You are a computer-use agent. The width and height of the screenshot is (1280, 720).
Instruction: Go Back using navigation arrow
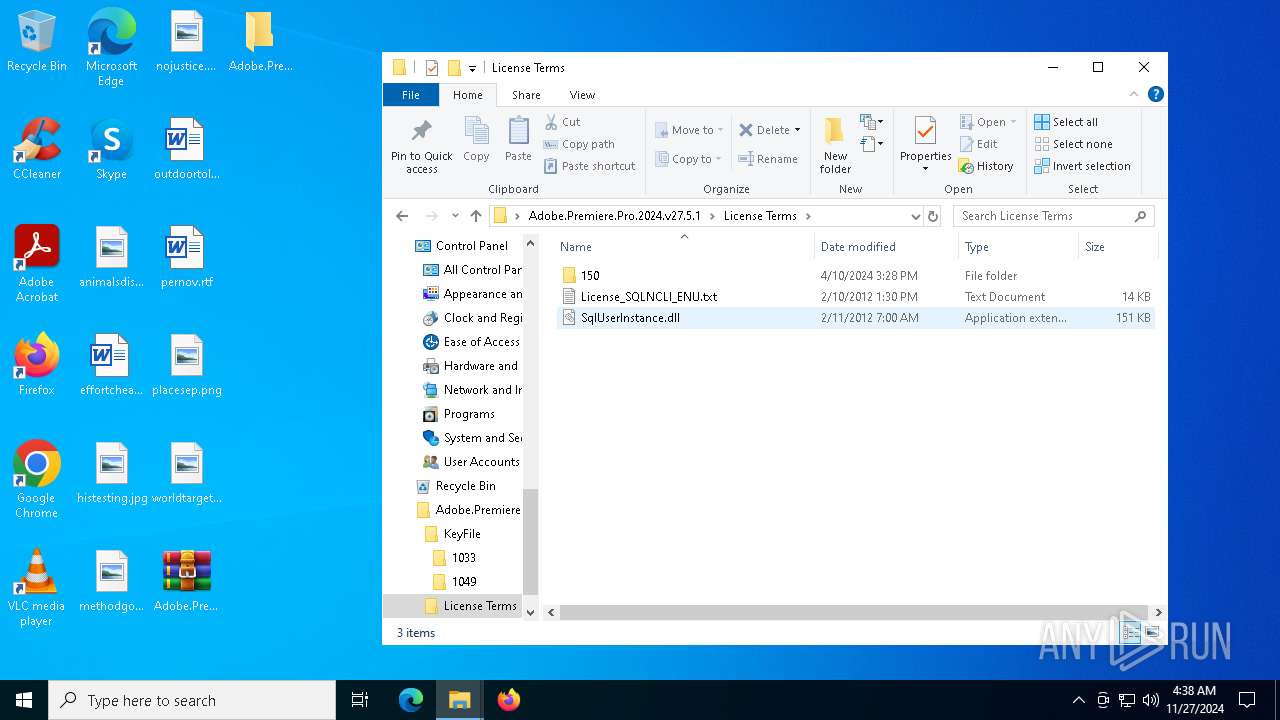(x=402, y=216)
